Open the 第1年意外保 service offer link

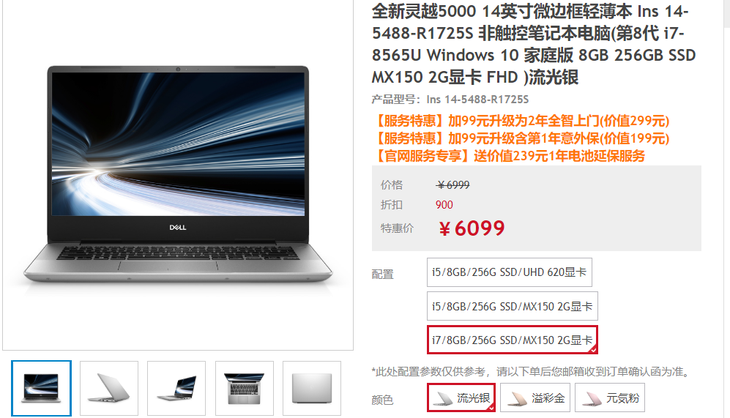[x=520, y=138]
